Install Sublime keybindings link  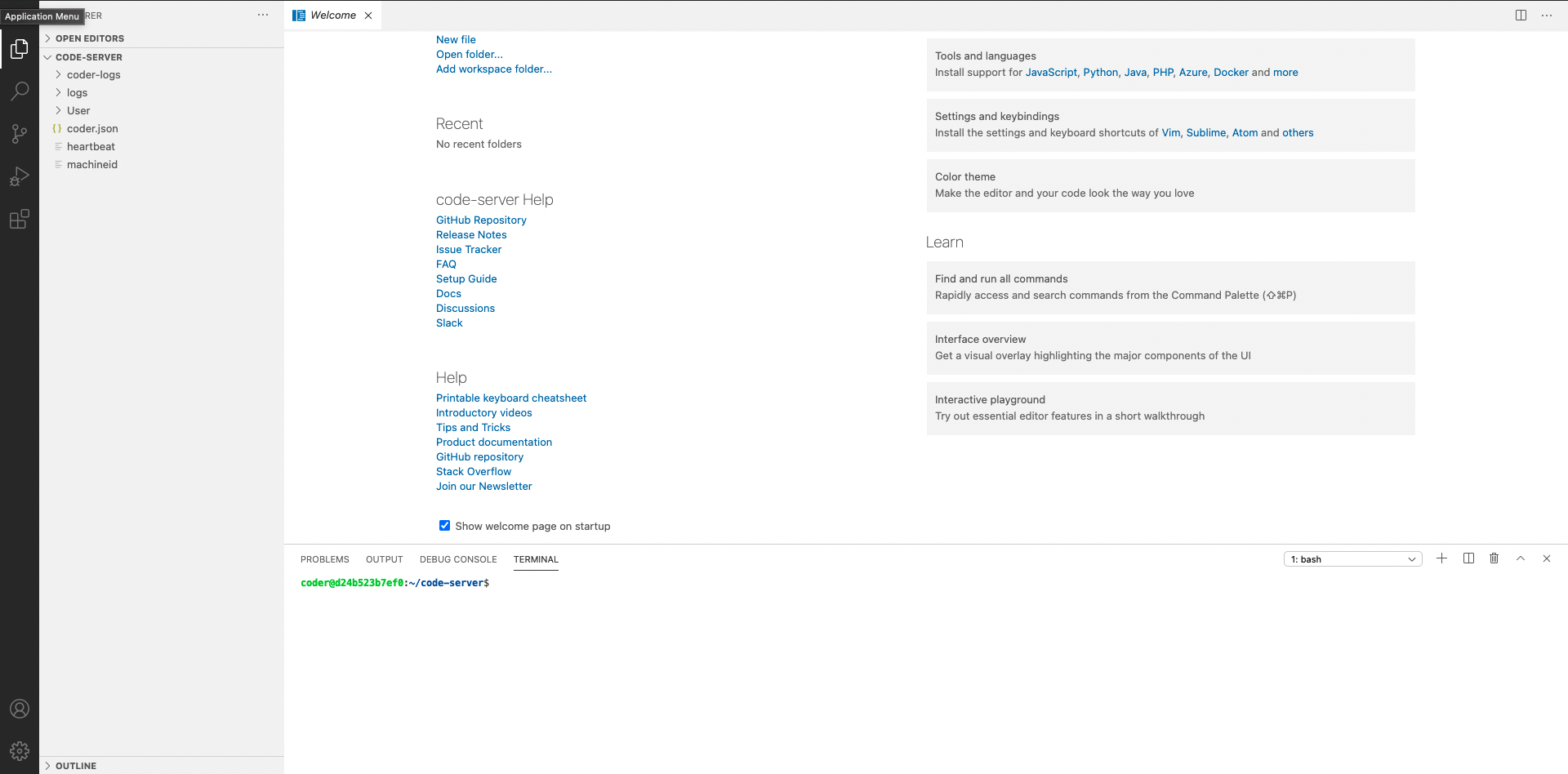[1206, 132]
